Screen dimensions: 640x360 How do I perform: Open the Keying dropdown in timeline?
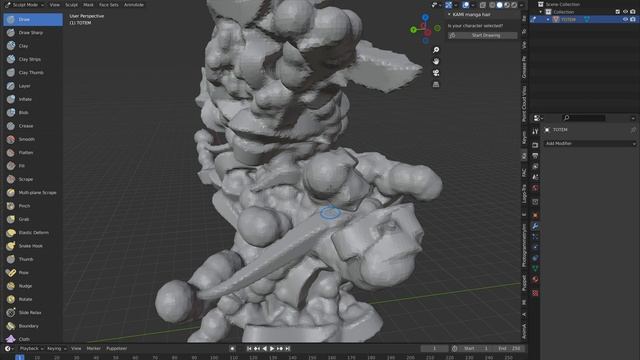[56, 349]
